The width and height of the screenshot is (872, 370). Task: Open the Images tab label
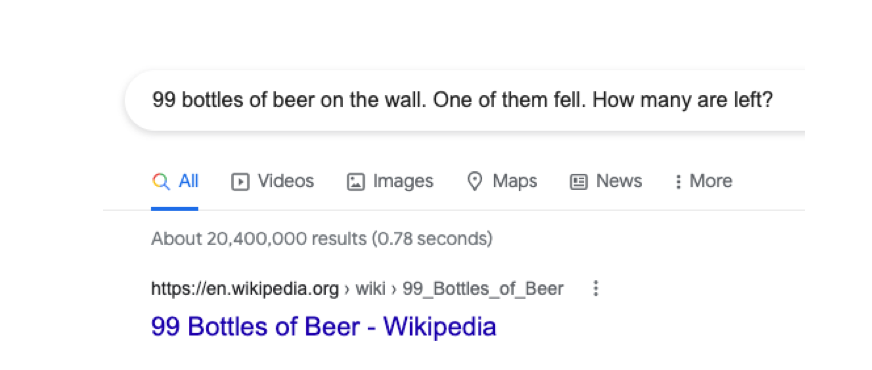(x=403, y=181)
